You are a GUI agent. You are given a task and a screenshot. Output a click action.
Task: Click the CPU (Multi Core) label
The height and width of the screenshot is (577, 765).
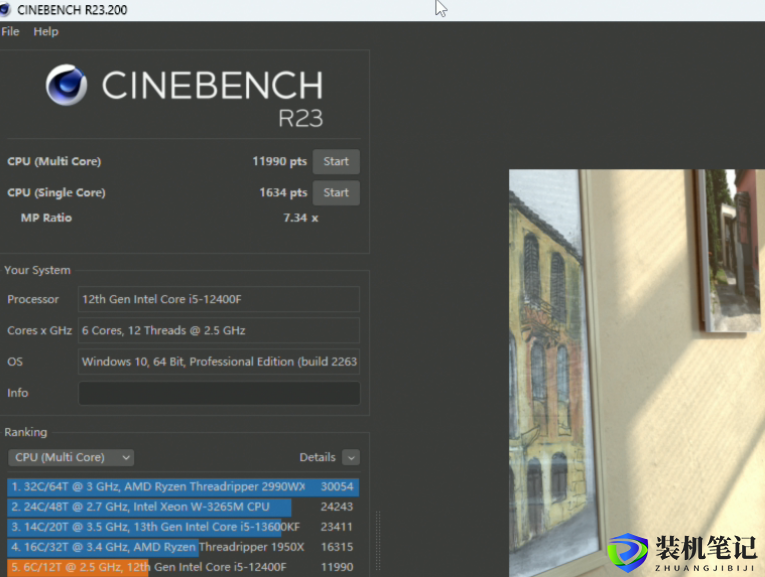click(54, 161)
